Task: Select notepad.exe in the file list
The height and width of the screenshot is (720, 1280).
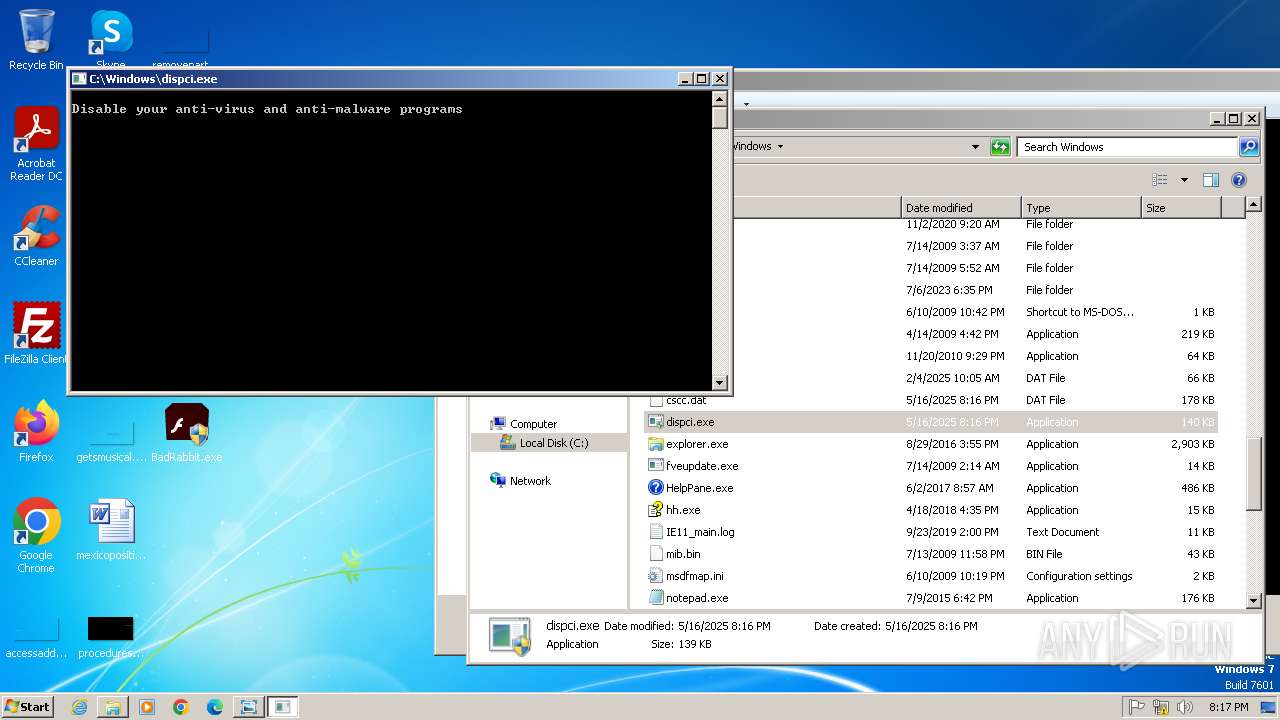Action: click(x=931, y=598)
